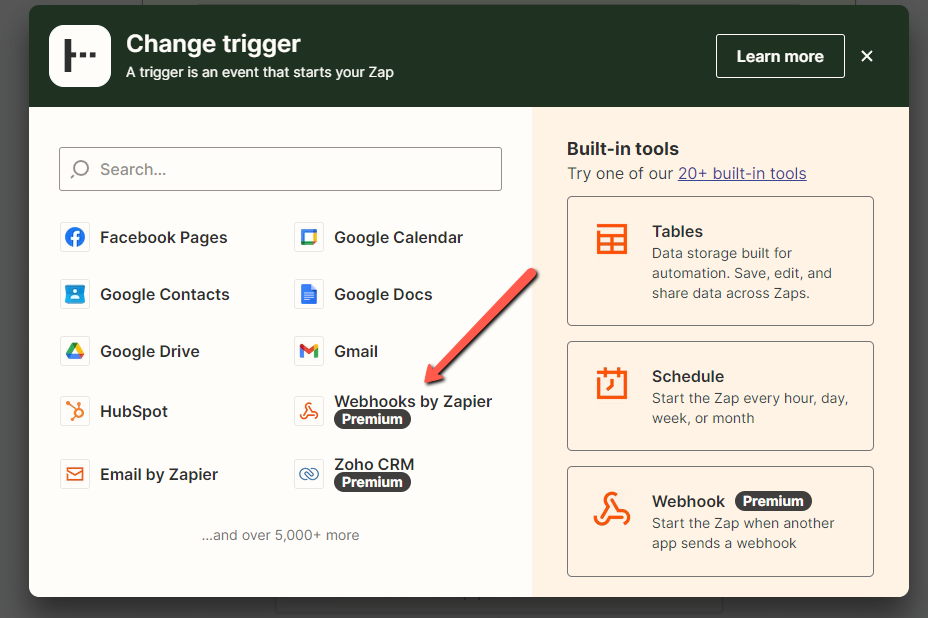Click the search magnifier icon
928x618 pixels.
click(80, 169)
